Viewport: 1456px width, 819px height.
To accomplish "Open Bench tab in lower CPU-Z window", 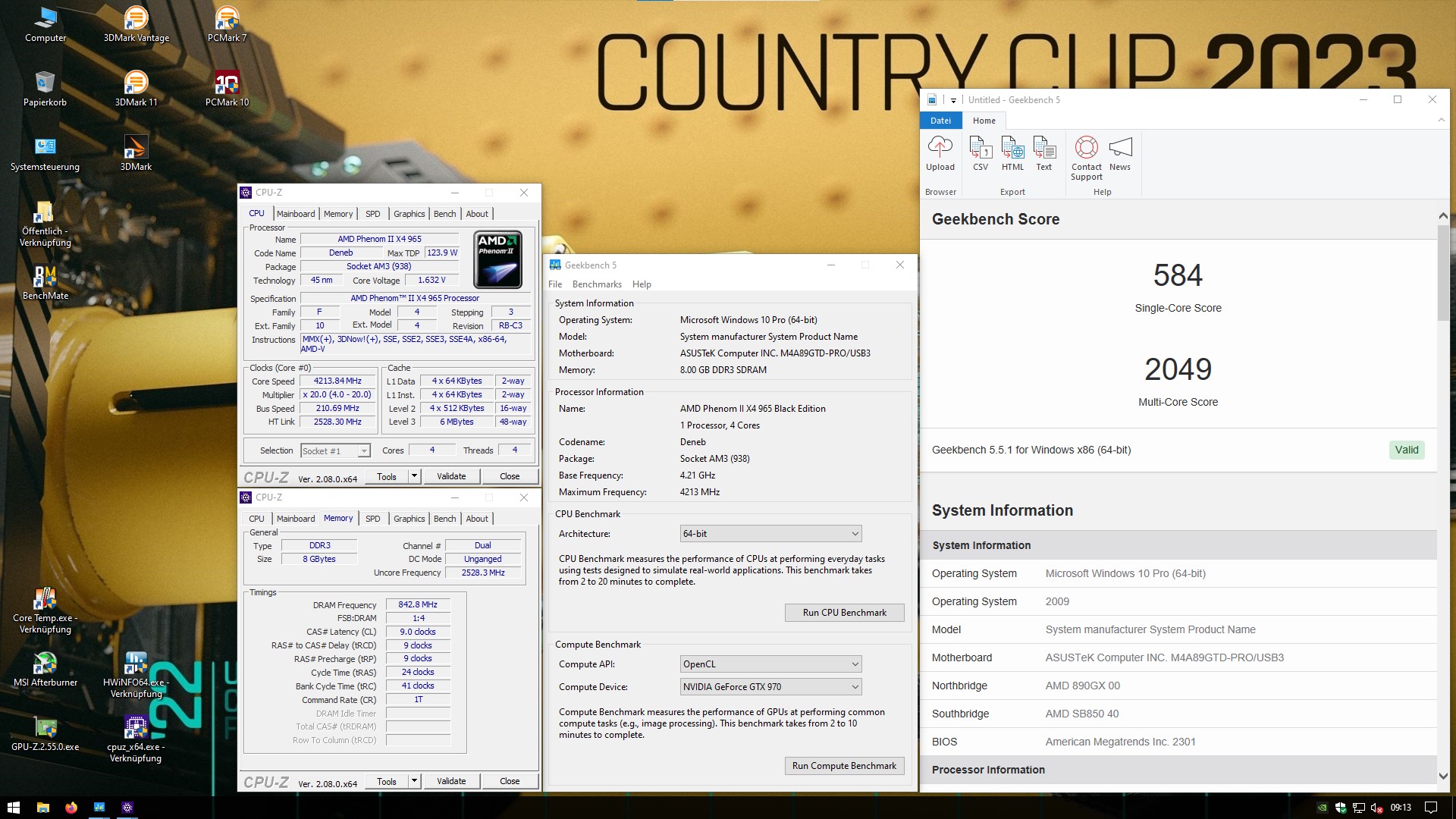I will pos(444,519).
